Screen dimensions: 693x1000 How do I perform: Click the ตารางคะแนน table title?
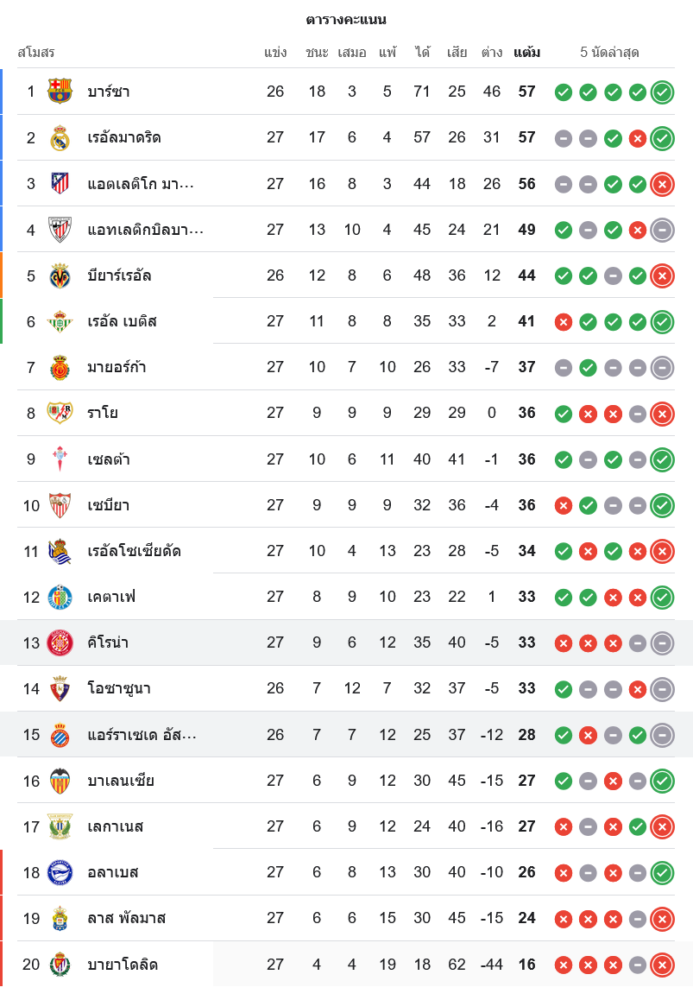[x=346, y=20]
